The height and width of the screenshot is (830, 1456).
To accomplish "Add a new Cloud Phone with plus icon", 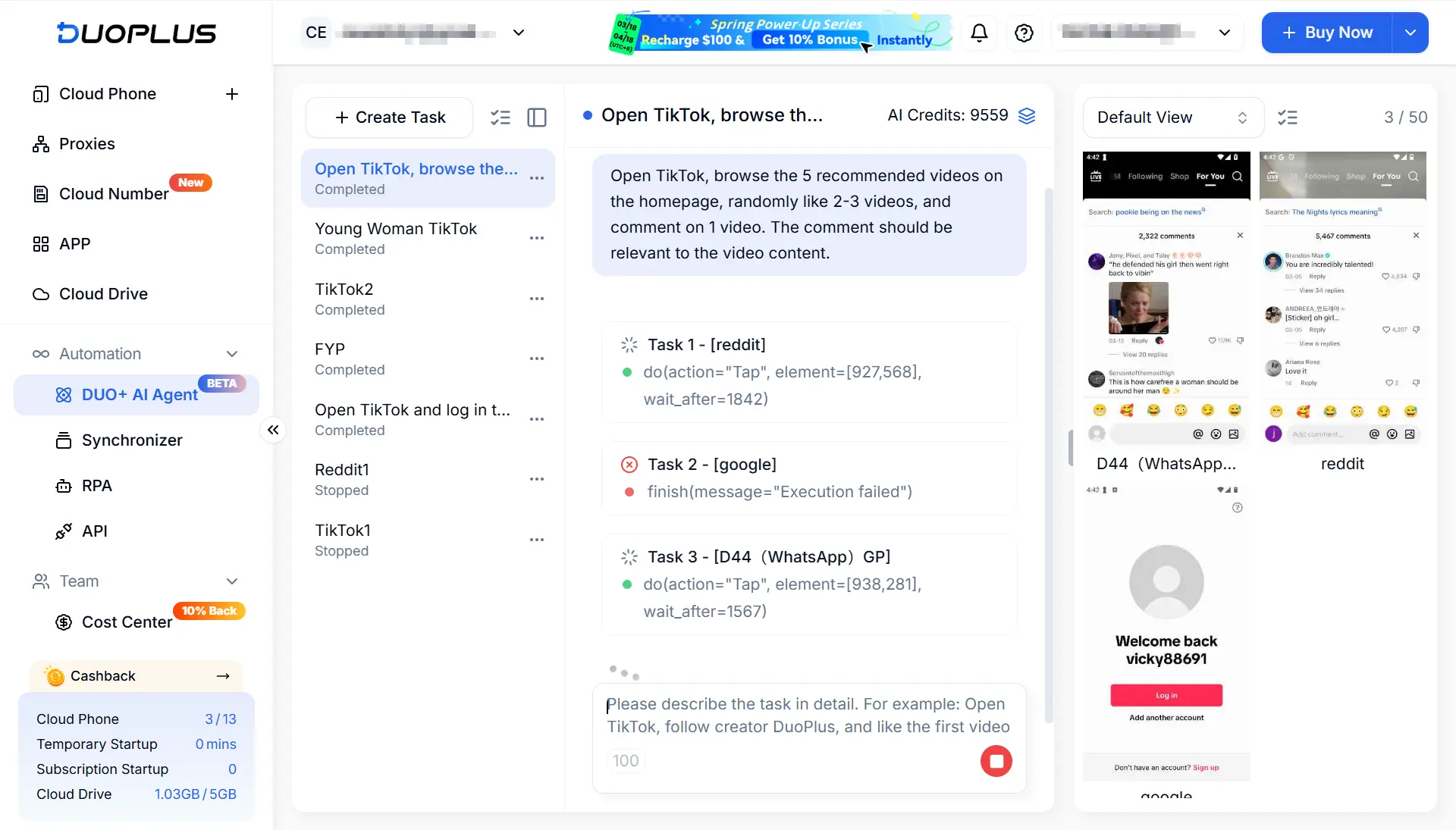I will click(232, 94).
